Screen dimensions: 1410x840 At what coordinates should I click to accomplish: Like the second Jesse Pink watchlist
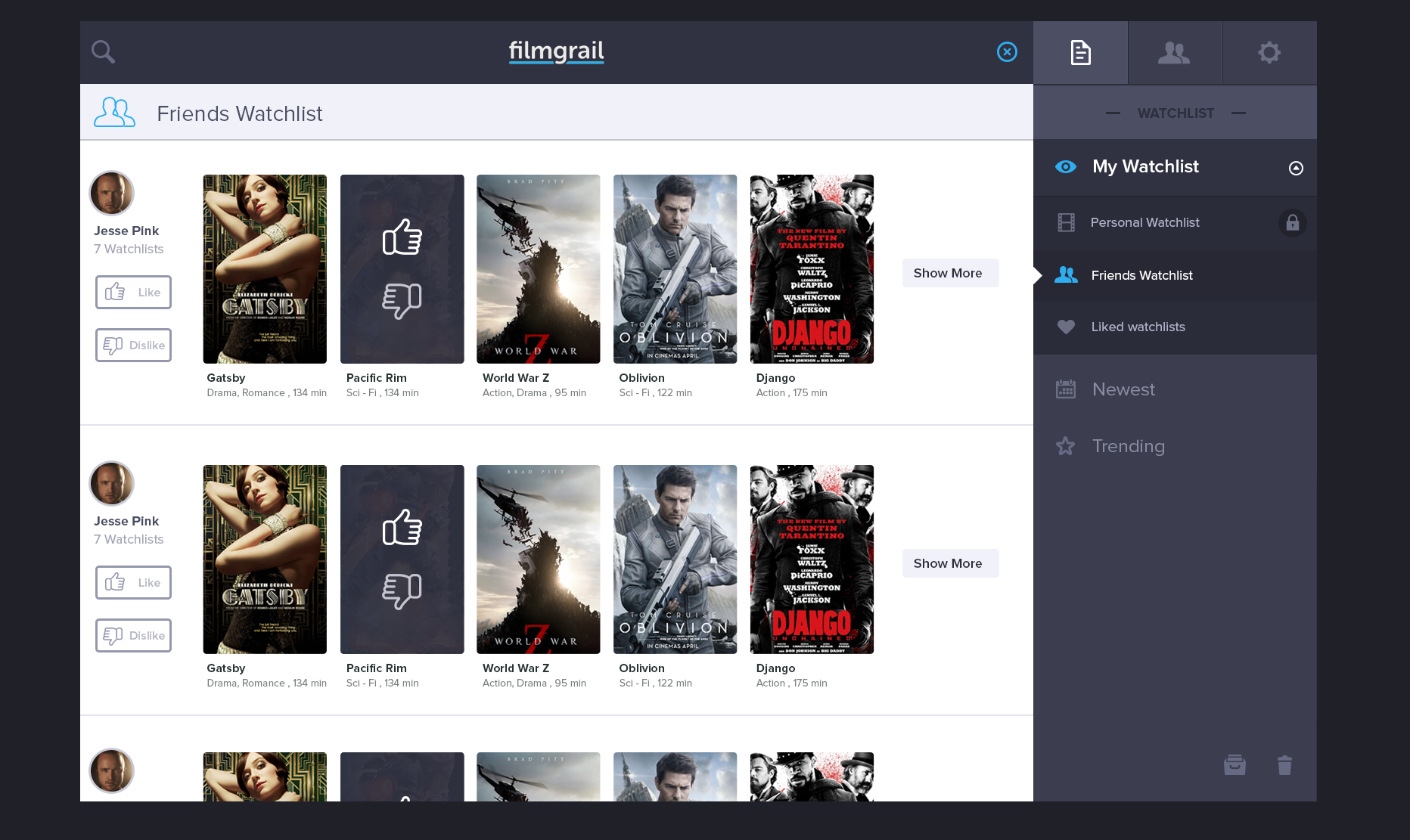tap(133, 582)
